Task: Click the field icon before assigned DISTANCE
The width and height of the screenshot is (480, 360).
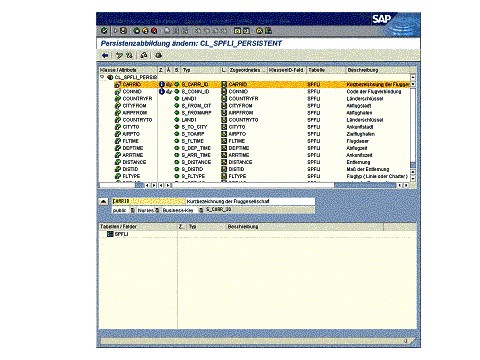Action: tap(224, 162)
